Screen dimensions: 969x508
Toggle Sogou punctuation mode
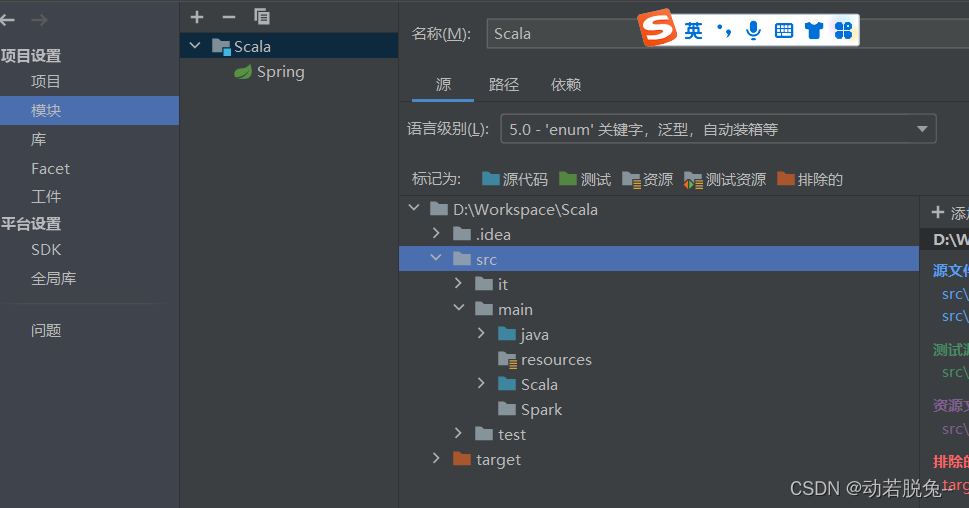coord(724,30)
